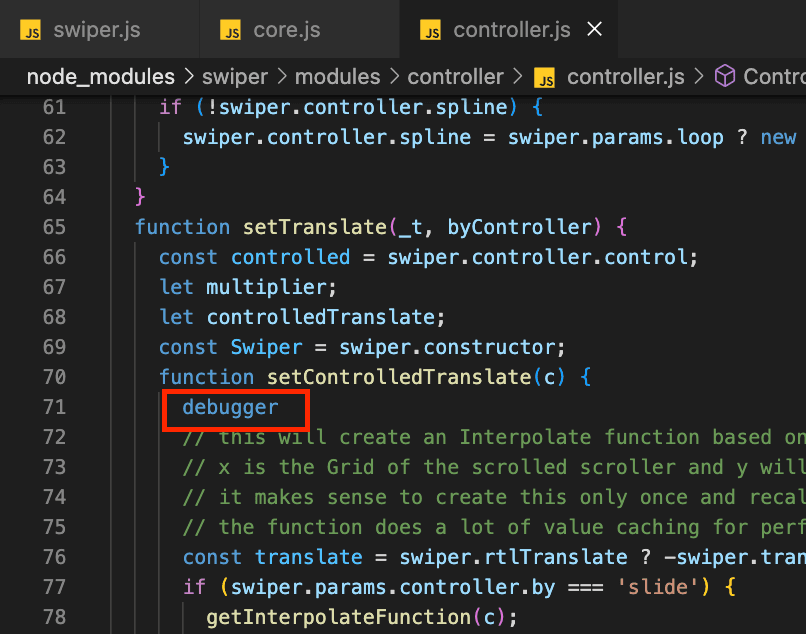Screen dimensions: 806x634
Task: Switch to the core.js tab
Action: 299,29
